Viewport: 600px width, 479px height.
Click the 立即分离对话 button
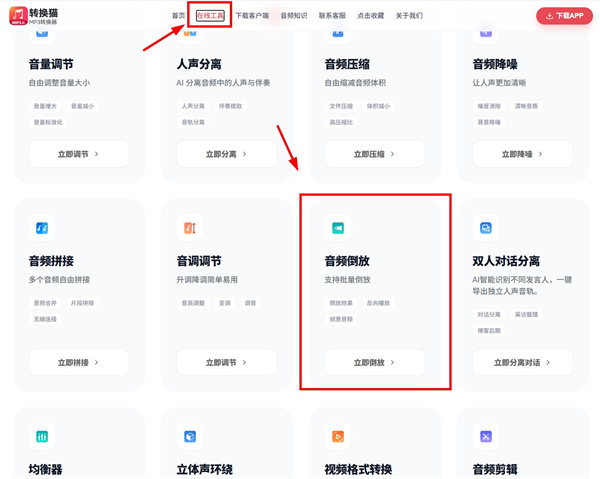(523, 362)
